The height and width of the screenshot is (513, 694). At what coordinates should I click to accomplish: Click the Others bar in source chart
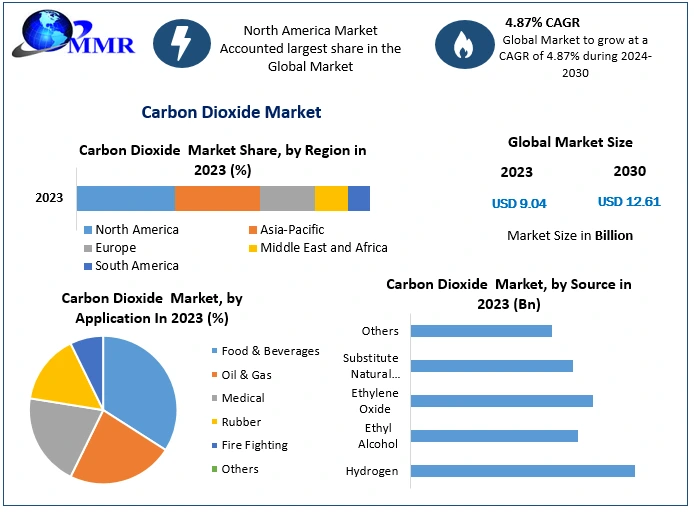pos(481,331)
